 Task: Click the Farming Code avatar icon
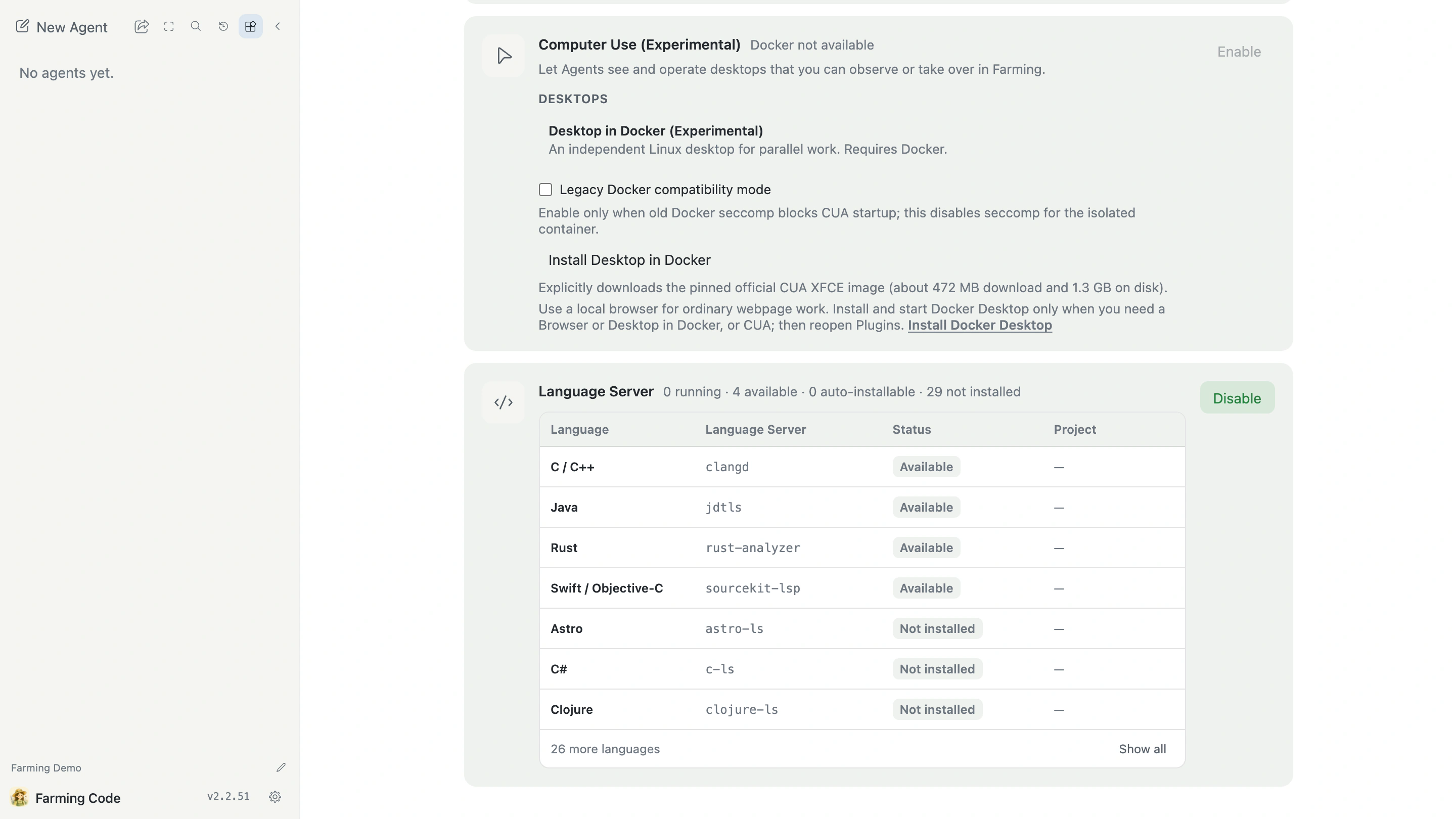pos(19,798)
